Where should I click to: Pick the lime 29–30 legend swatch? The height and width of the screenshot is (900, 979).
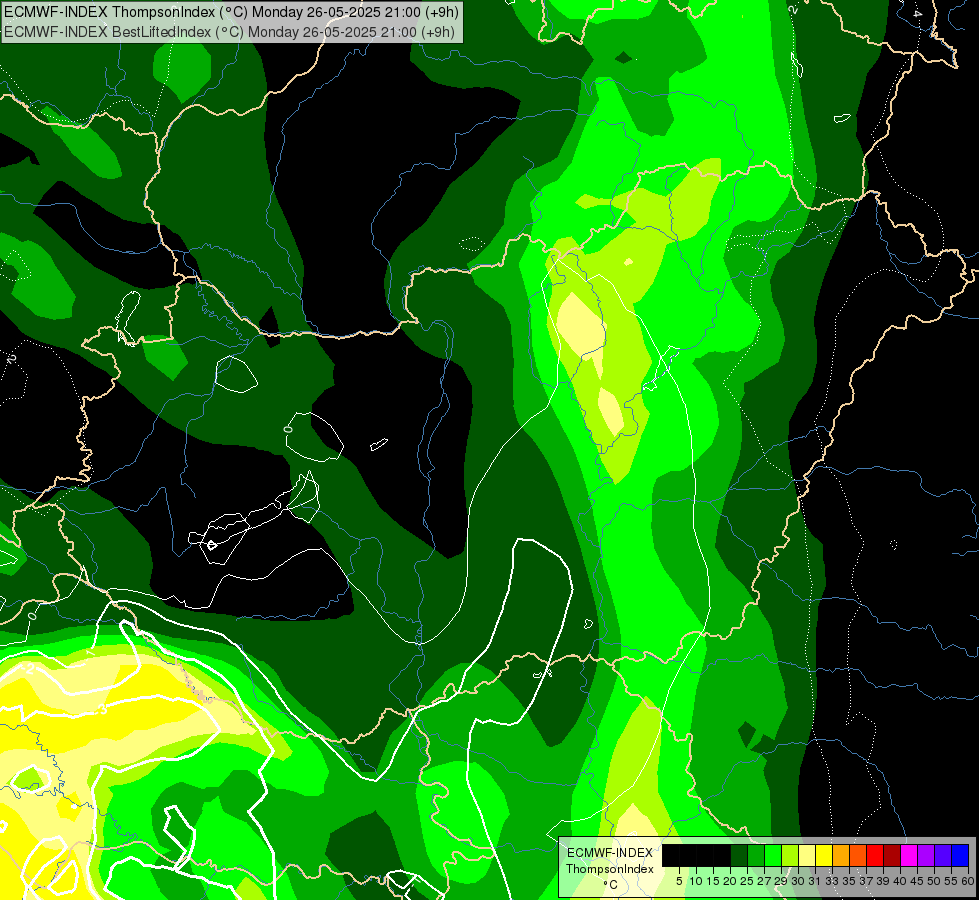tap(790, 855)
